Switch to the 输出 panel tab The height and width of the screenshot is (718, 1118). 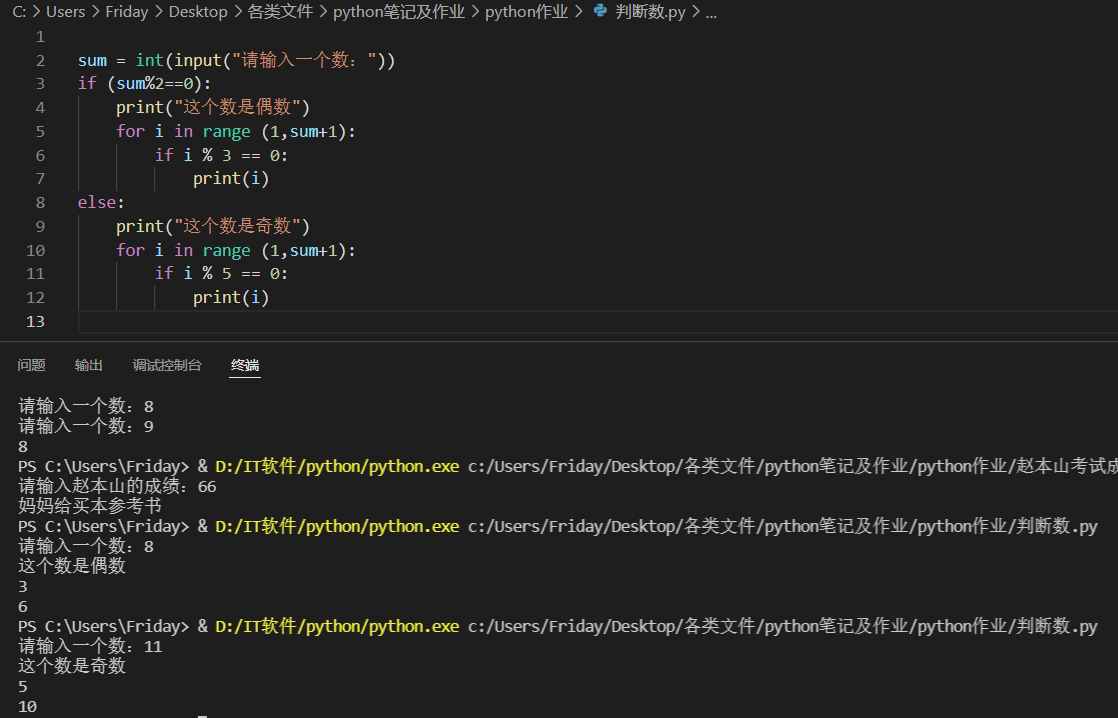(x=88, y=364)
